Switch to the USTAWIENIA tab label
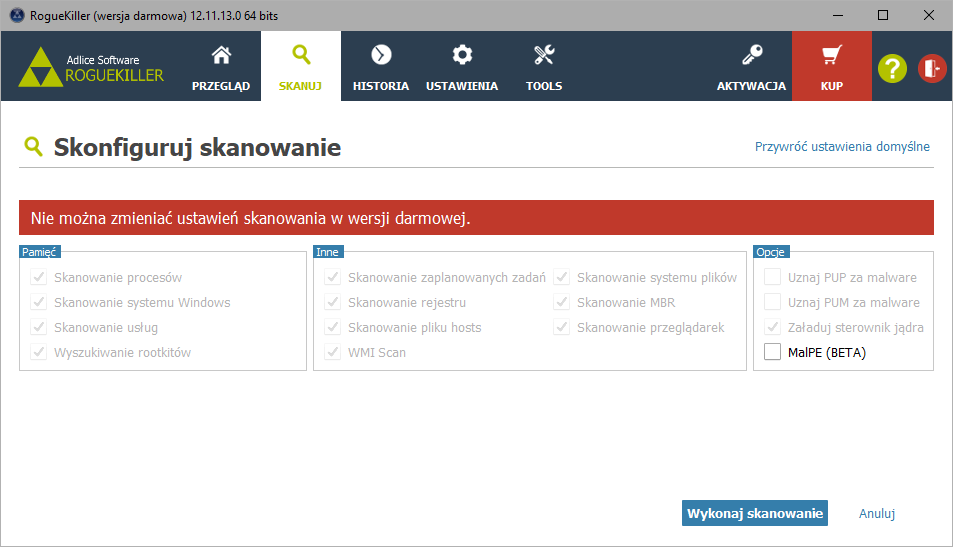 pyautogui.click(x=462, y=86)
